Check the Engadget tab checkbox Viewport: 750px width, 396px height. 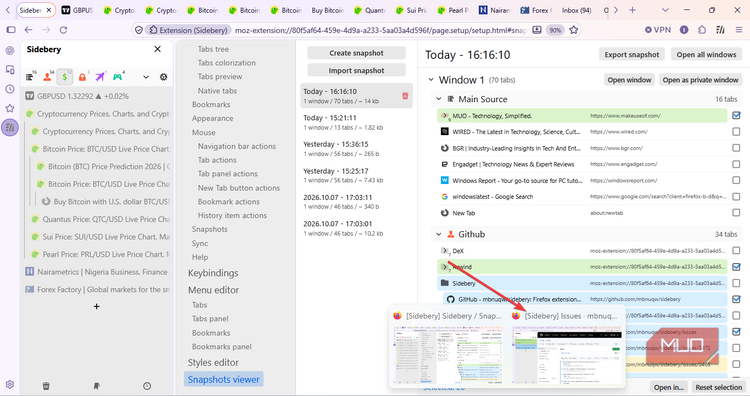(736, 164)
